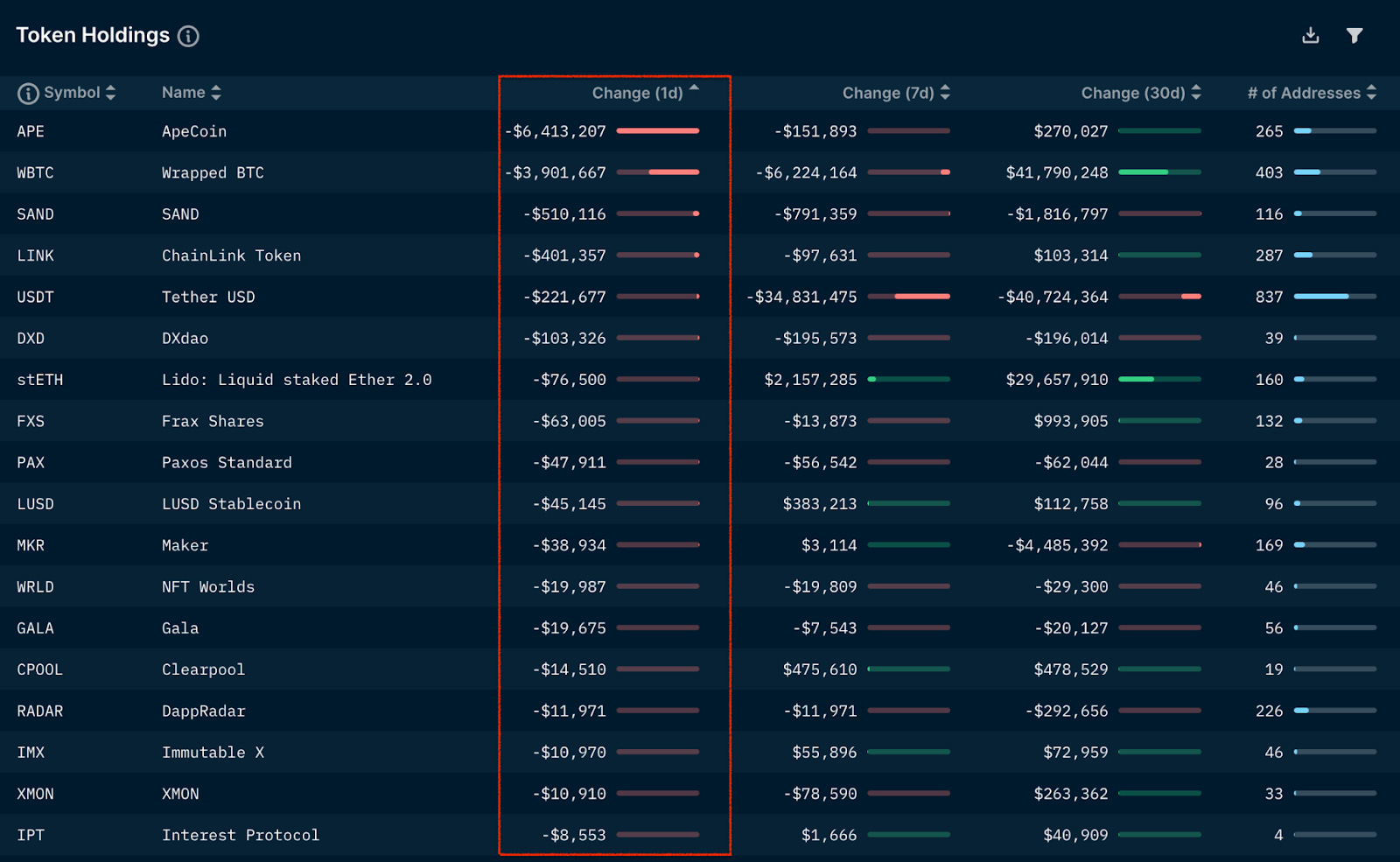
Task: Click the USDT 7d change red bar
Action: pos(922,297)
